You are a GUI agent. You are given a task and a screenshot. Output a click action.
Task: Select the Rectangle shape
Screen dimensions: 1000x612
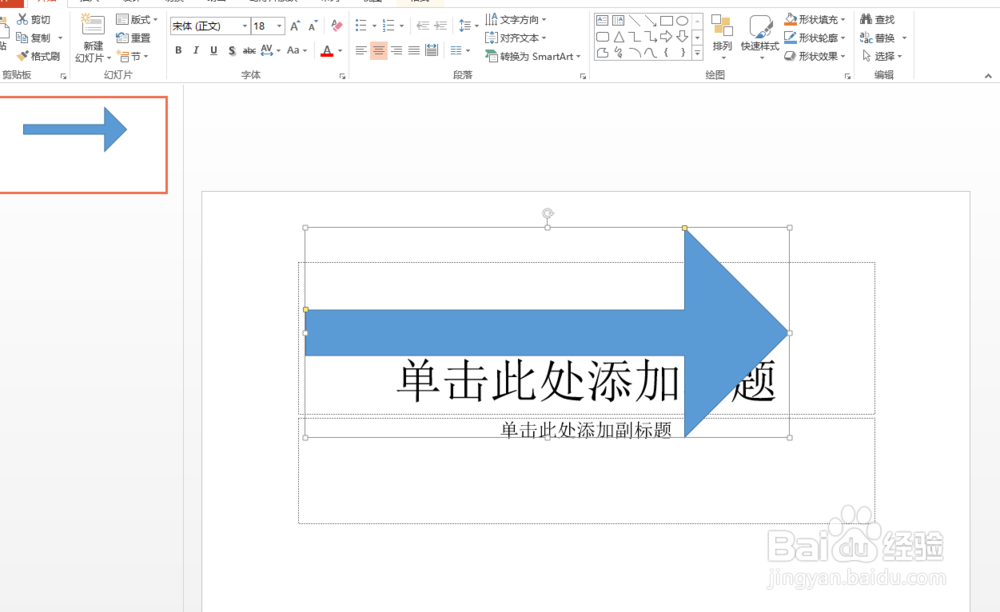click(666, 20)
